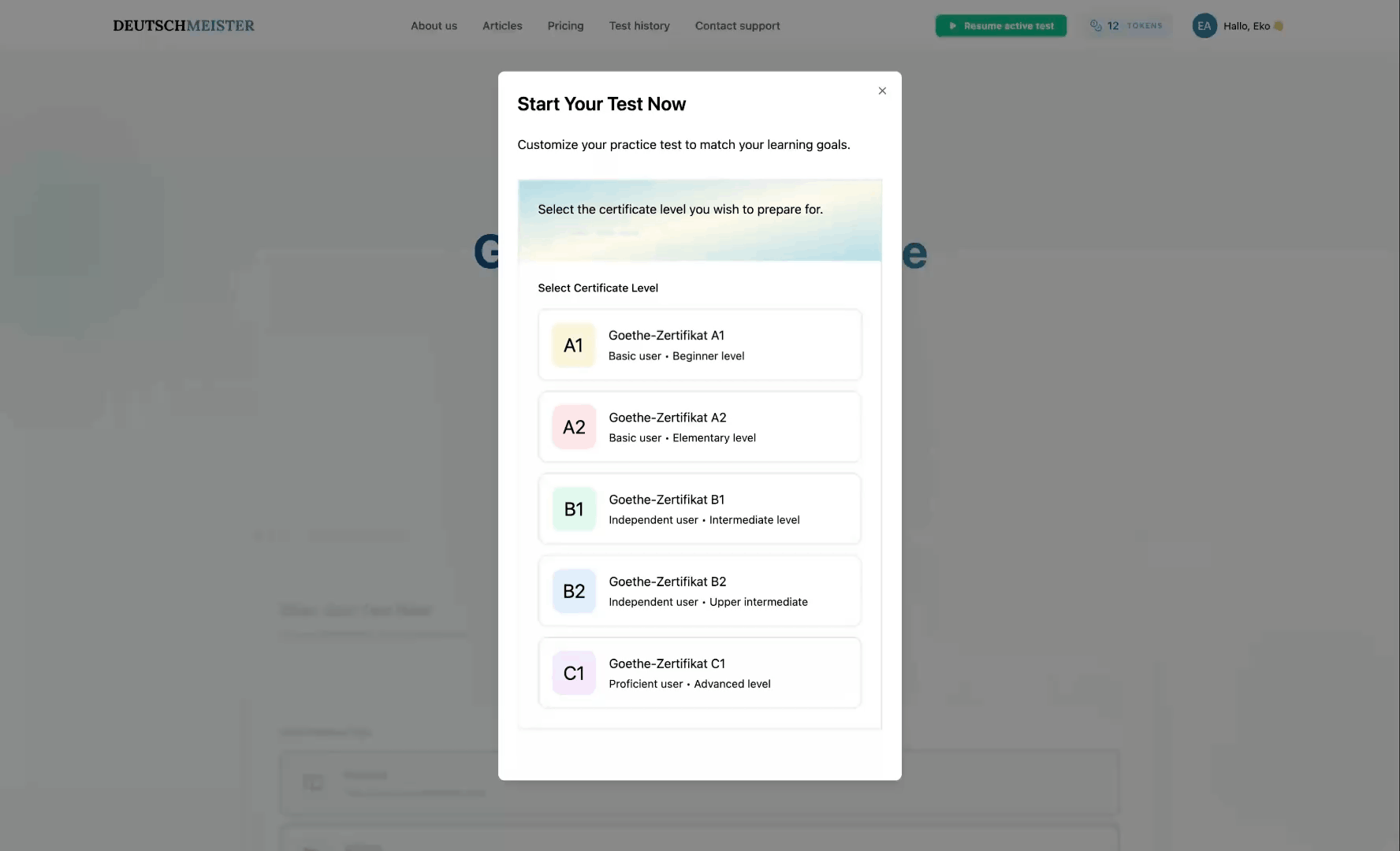Click Select Certificate Level heading
The width and height of the screenshot is (1400, 851).
pyautogui.click(x=598, y=288)
